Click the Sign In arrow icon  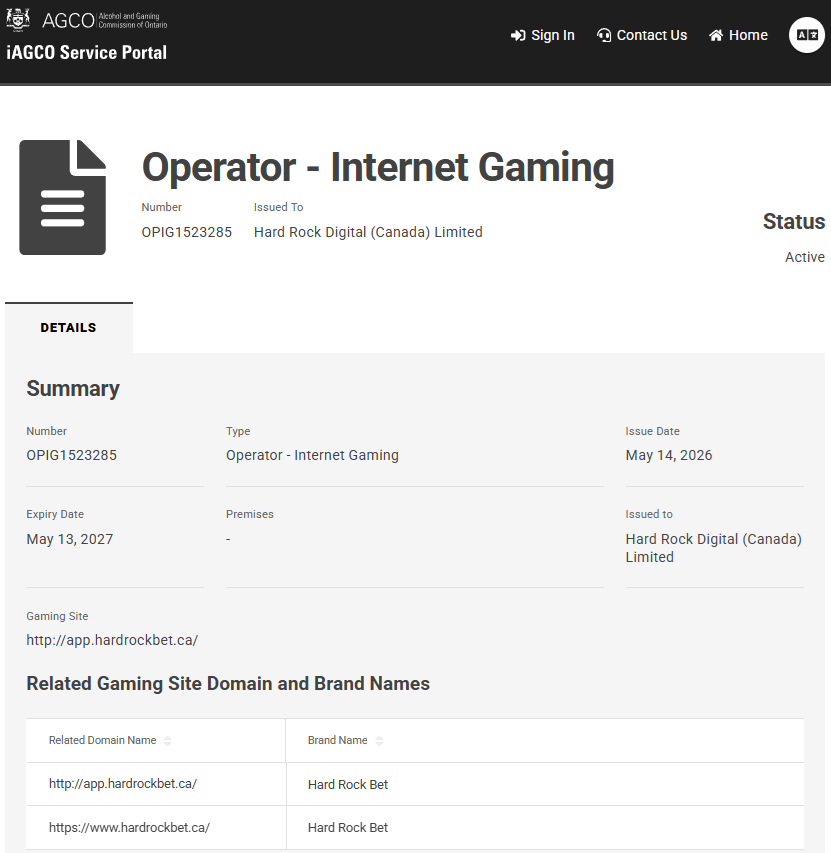(518, 35)
